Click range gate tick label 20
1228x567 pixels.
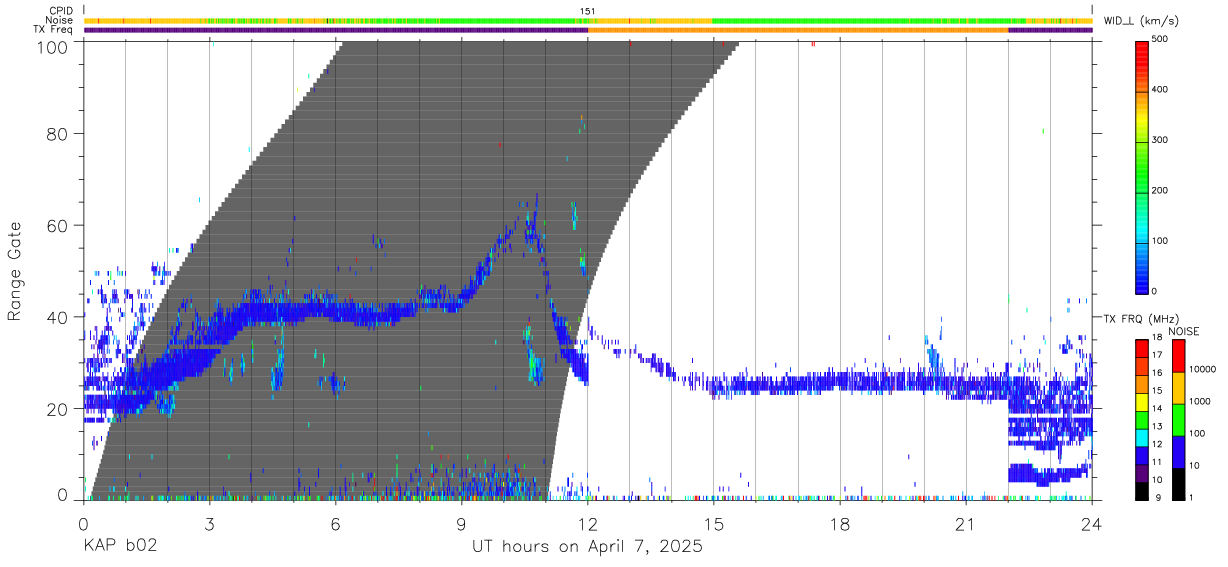[x=58, y=409]
